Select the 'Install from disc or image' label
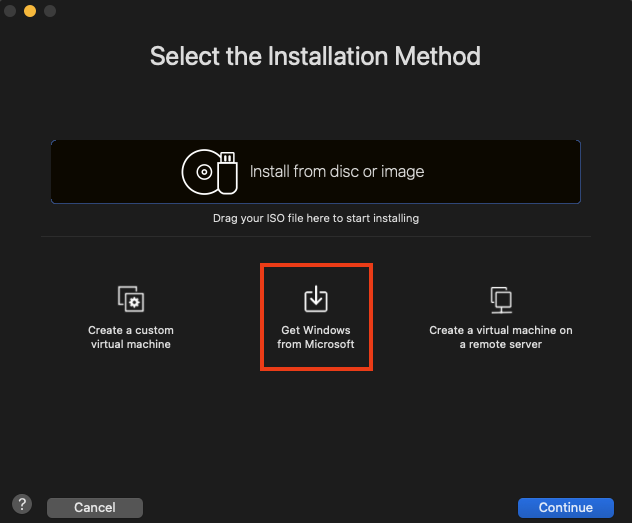 pos(337,172)
